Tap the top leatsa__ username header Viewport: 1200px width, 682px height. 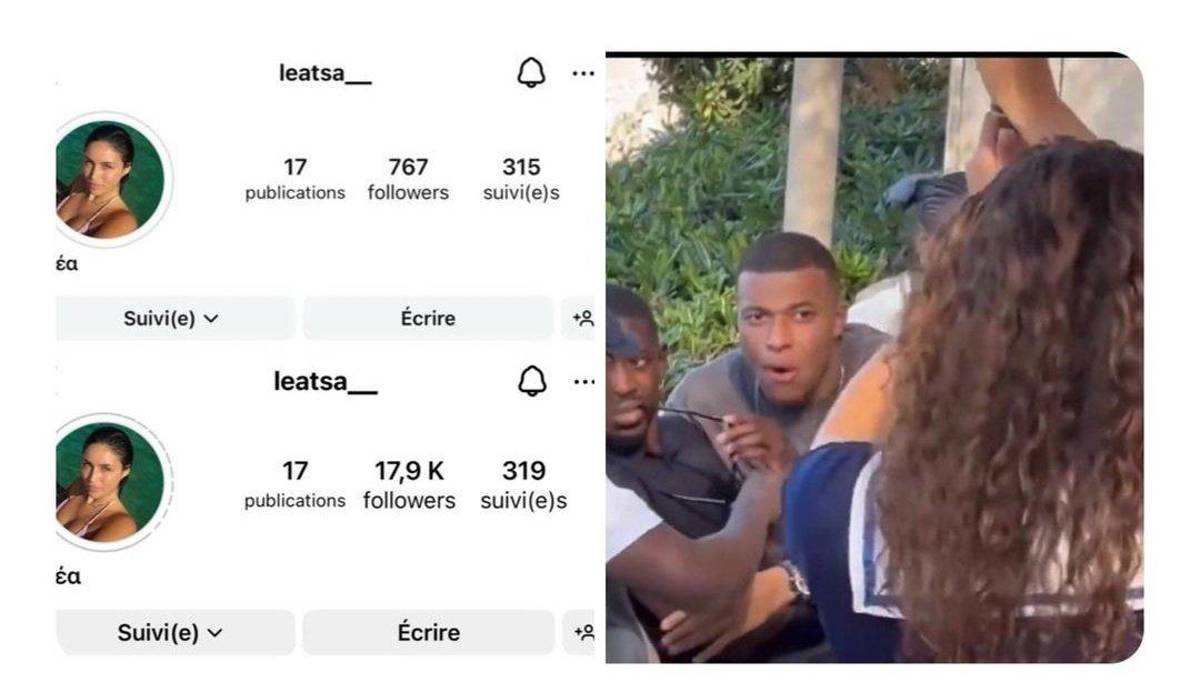coord(325,74)
